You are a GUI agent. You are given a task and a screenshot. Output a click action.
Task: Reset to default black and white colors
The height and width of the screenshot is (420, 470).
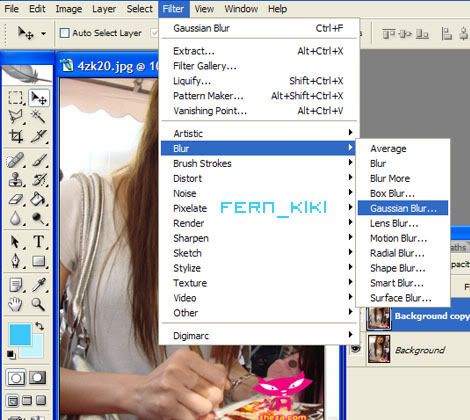coord(11,354)
